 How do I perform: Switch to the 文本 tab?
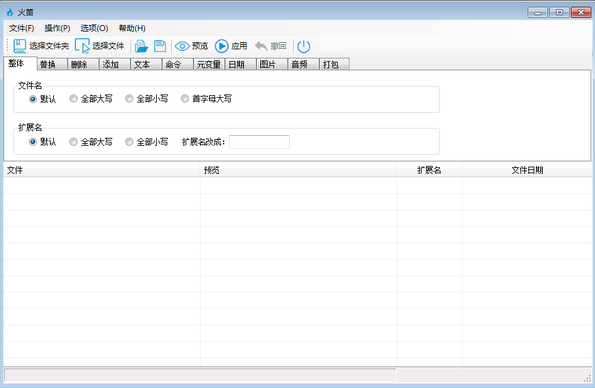coord(146,65)
